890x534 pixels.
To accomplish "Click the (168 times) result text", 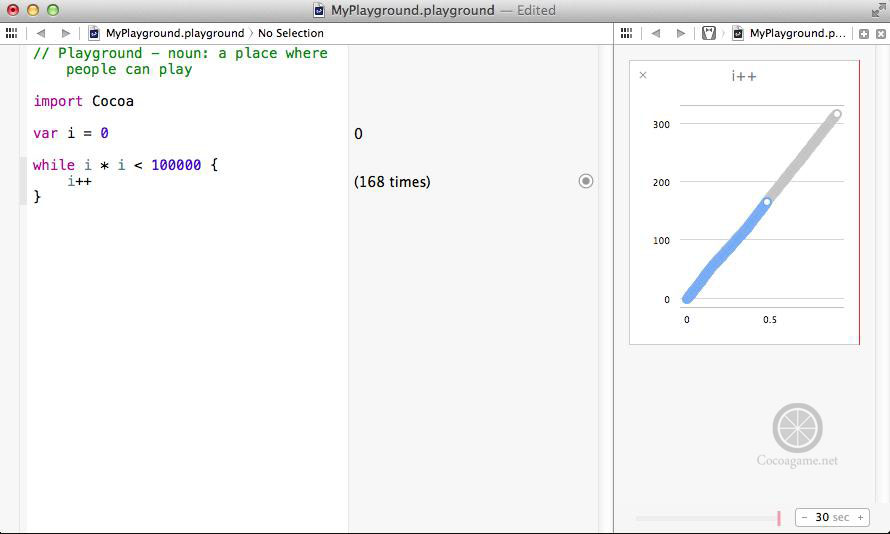I will coord(392,182).
